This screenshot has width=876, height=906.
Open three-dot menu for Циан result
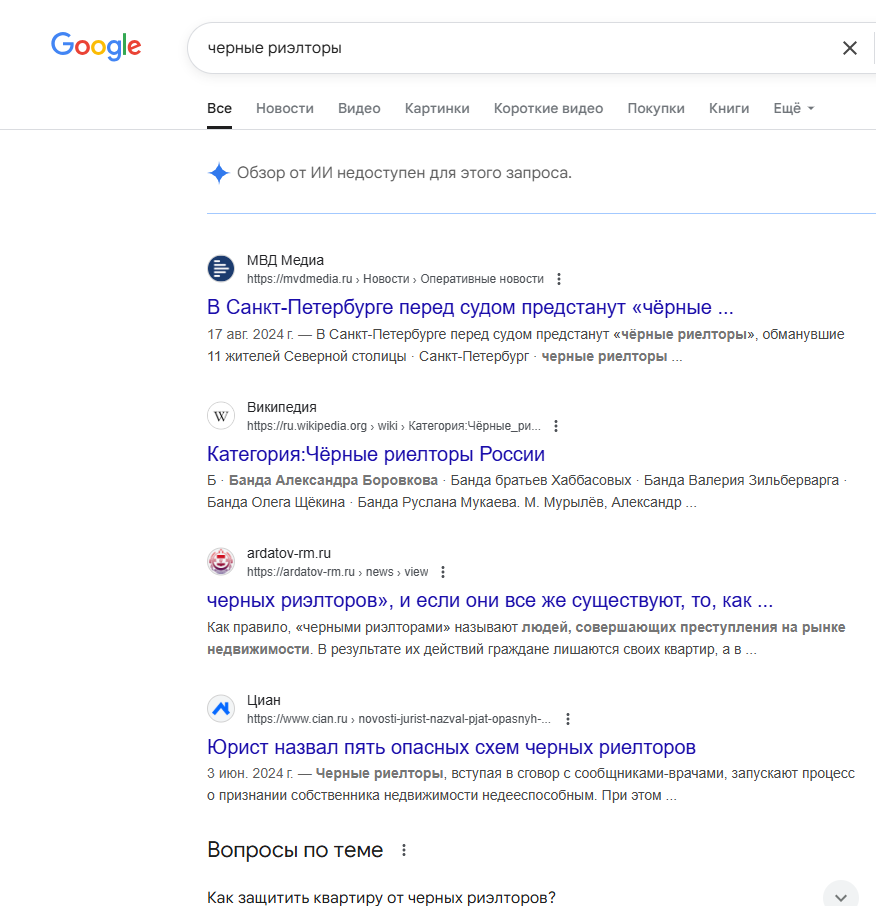point(568,719)
